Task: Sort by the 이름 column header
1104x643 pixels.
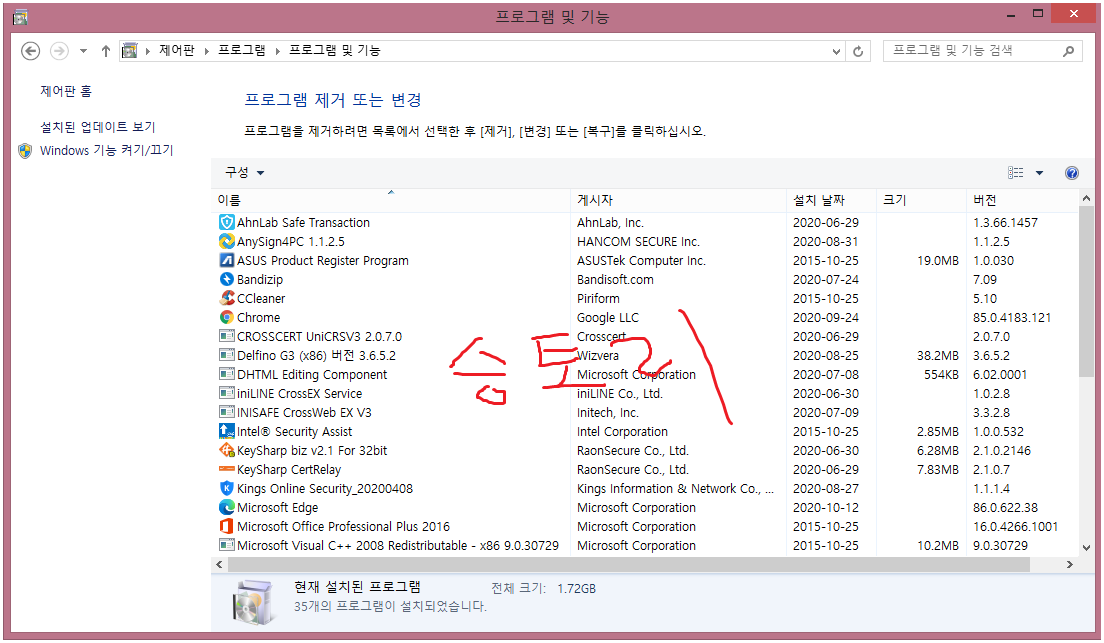Action: (391, 200)
